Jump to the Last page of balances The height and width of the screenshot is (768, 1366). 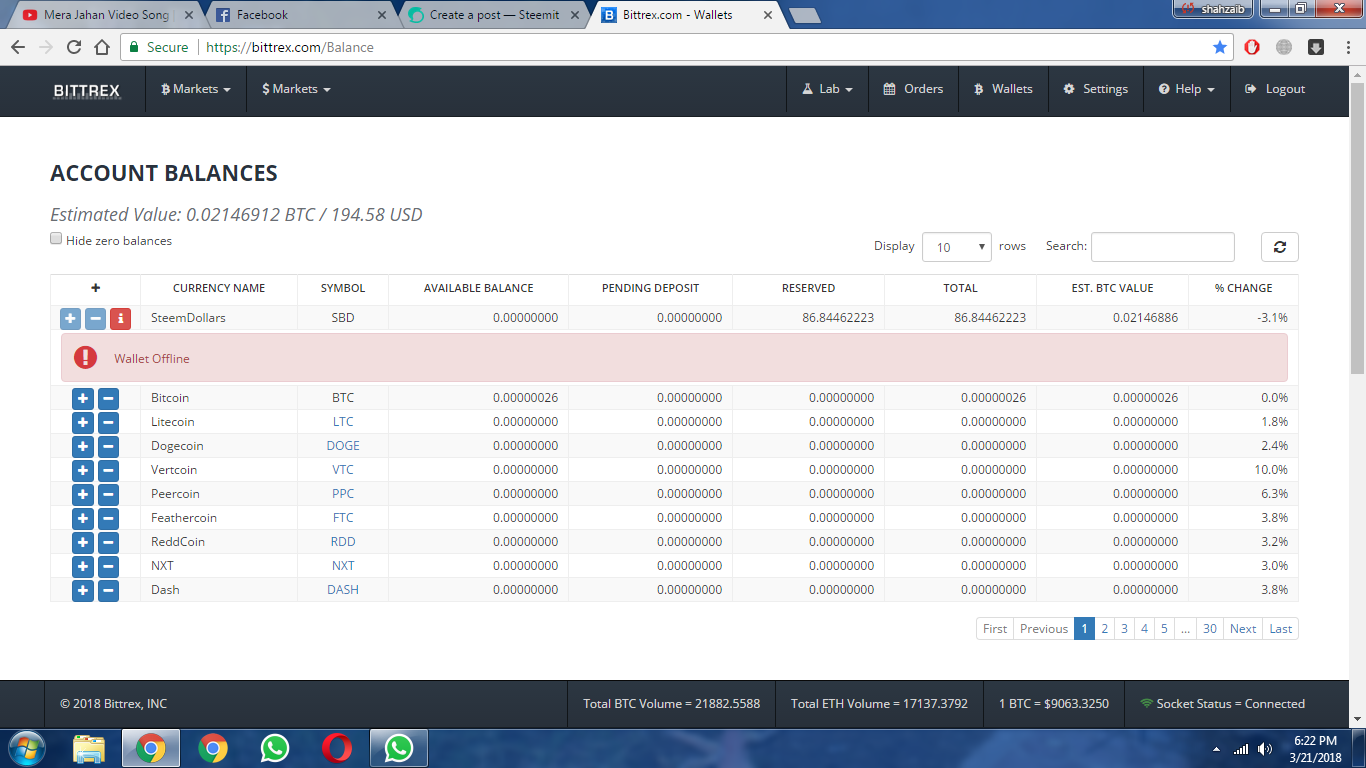coord(1281,629)
